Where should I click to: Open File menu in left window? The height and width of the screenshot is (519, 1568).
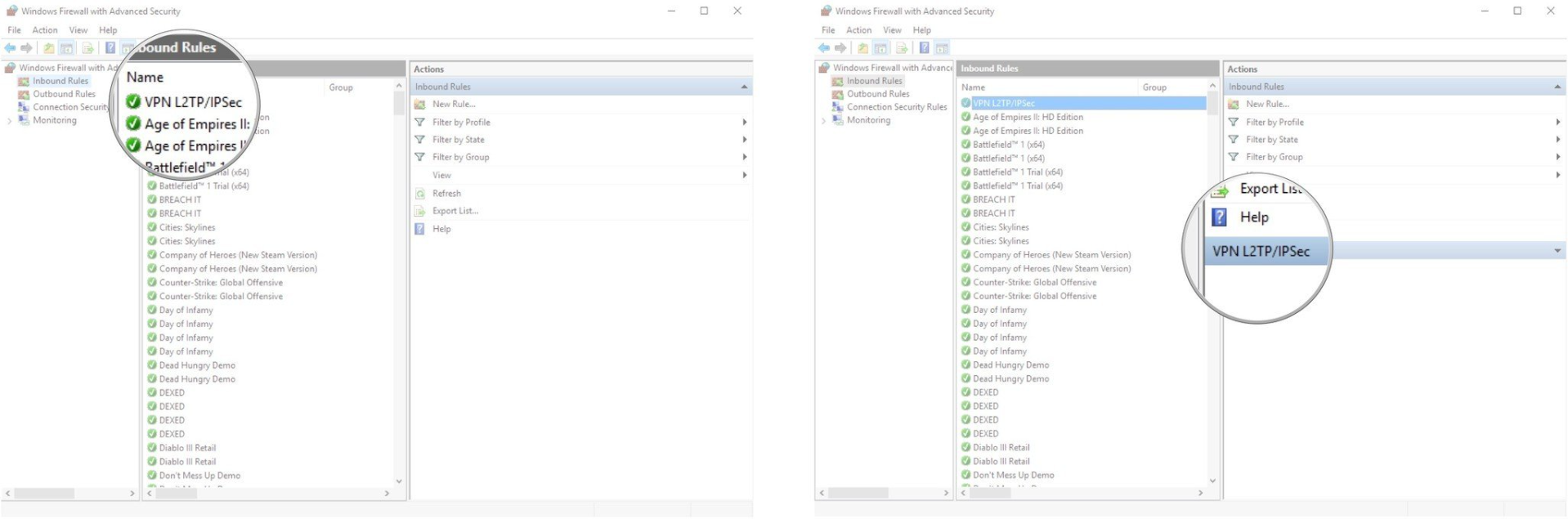pos(15,30)
